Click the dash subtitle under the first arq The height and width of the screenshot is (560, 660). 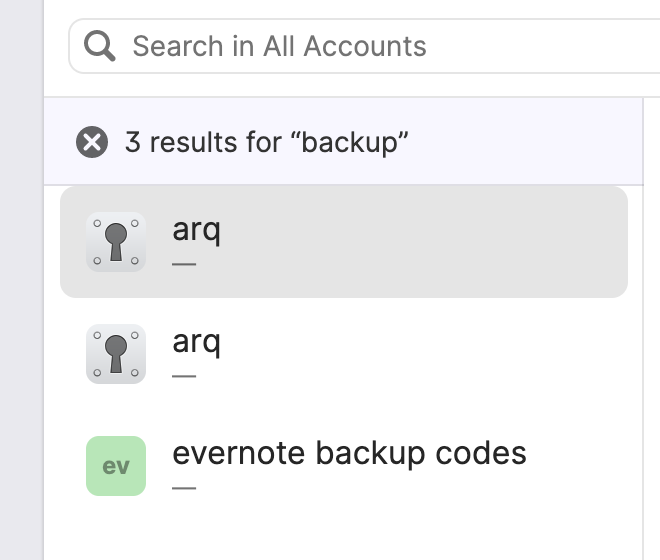point(184,265)
